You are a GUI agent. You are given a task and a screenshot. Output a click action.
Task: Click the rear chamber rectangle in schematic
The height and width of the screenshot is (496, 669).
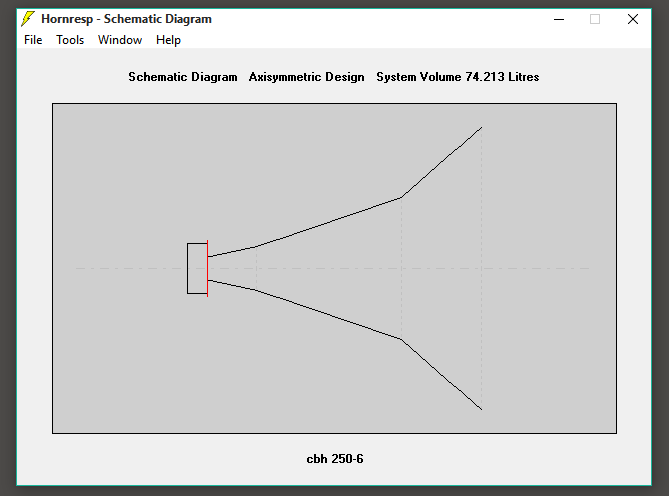(197, 268)
